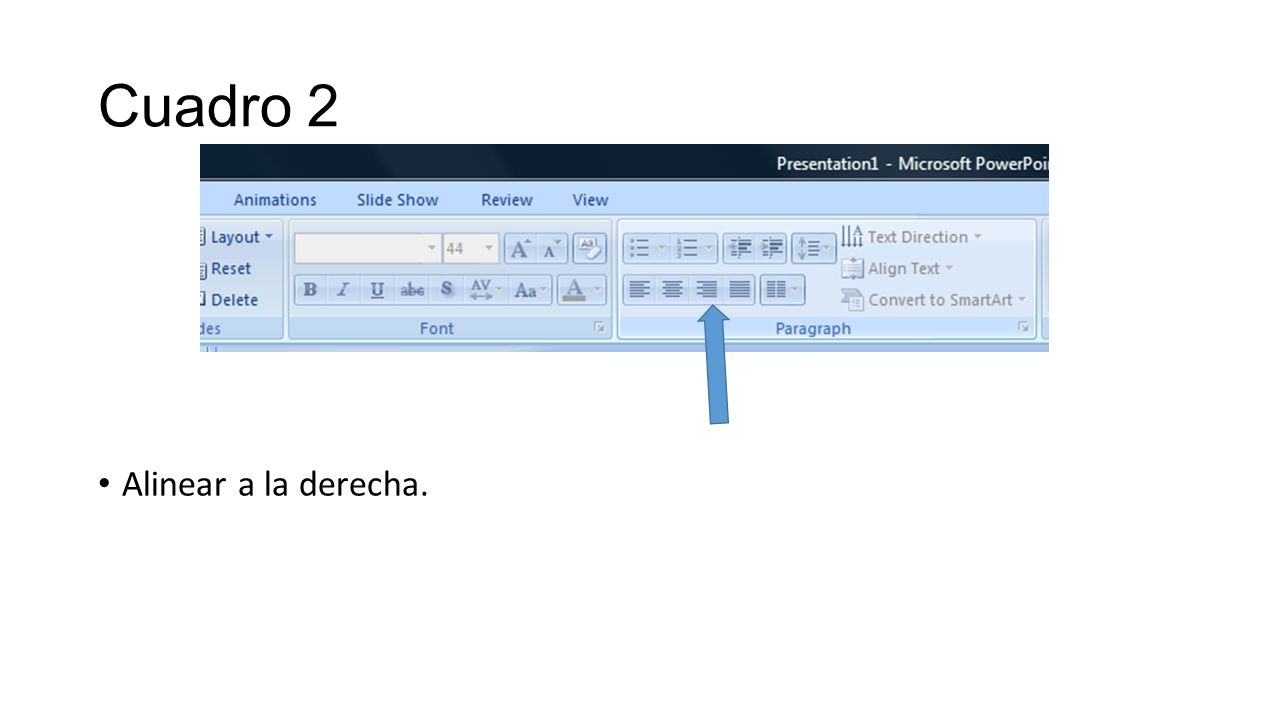
Task: Apply Strikethrough (abc) formatting
Action: coord(412,290)
